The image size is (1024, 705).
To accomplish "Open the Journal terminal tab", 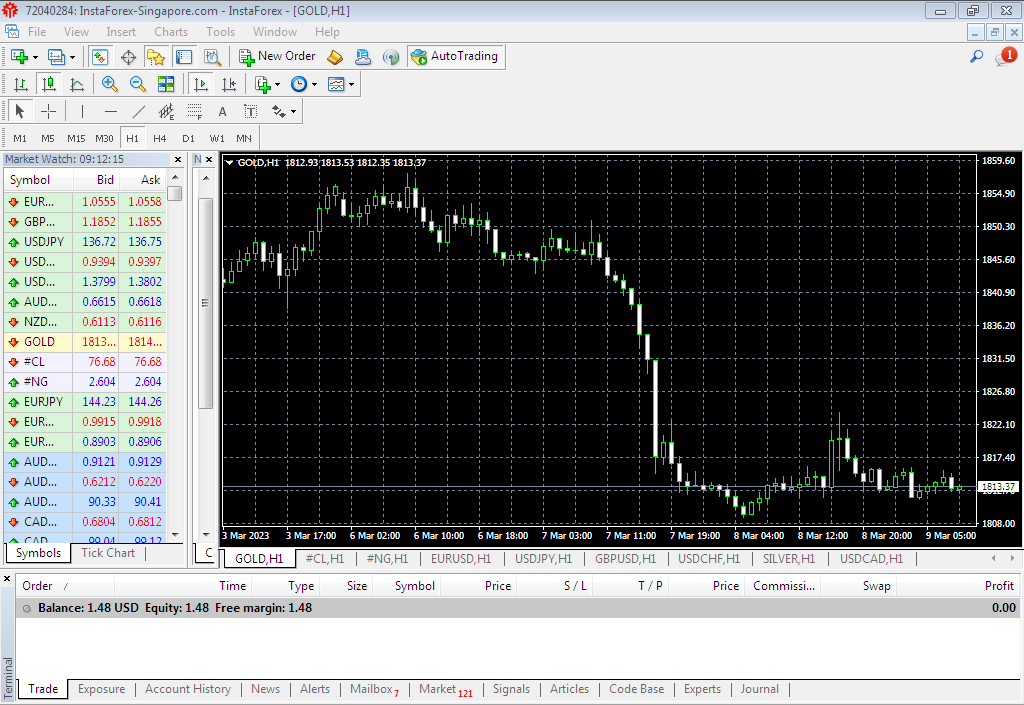I will [x=760, y=689].
